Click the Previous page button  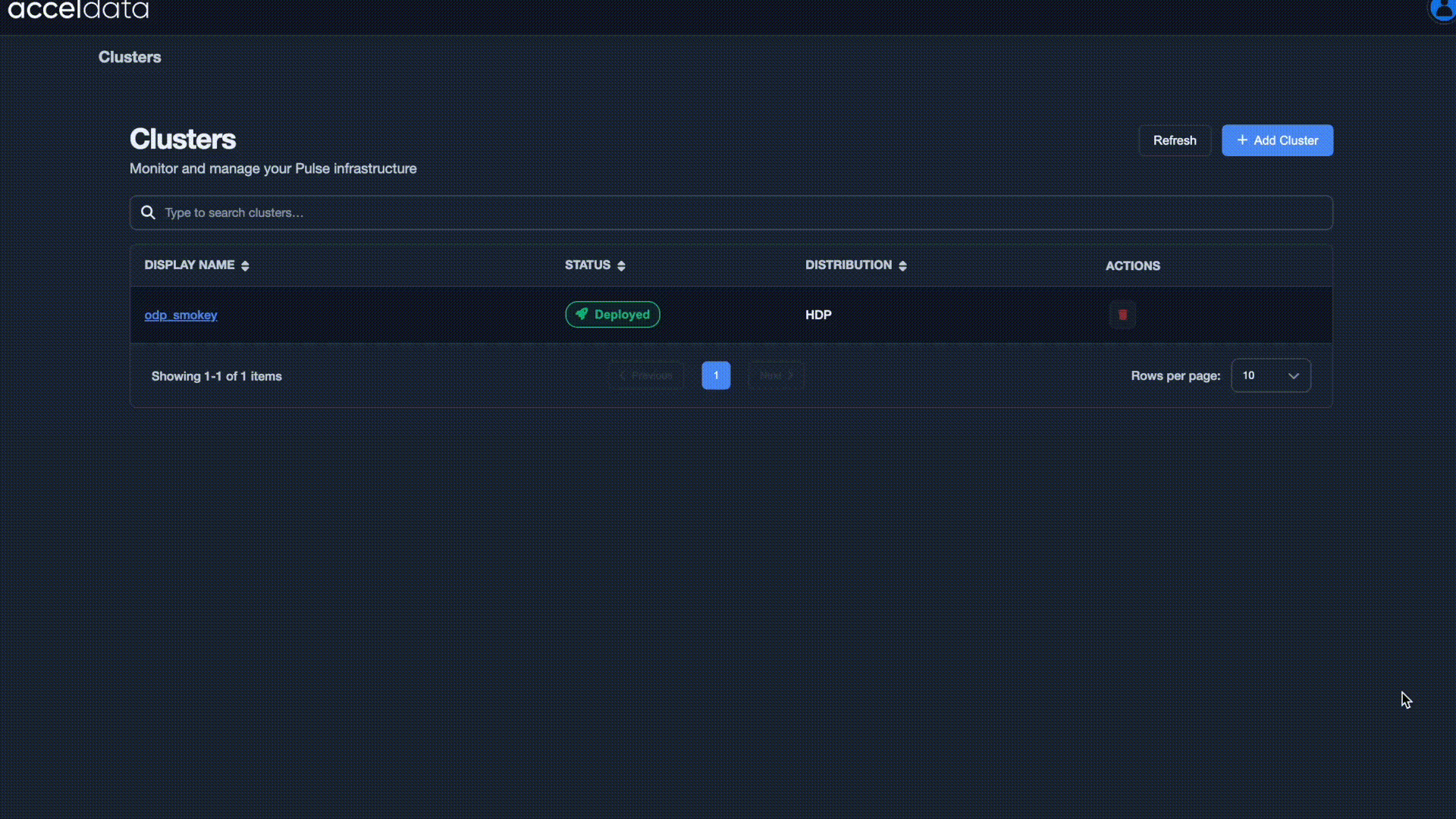(x=645, y=376)
